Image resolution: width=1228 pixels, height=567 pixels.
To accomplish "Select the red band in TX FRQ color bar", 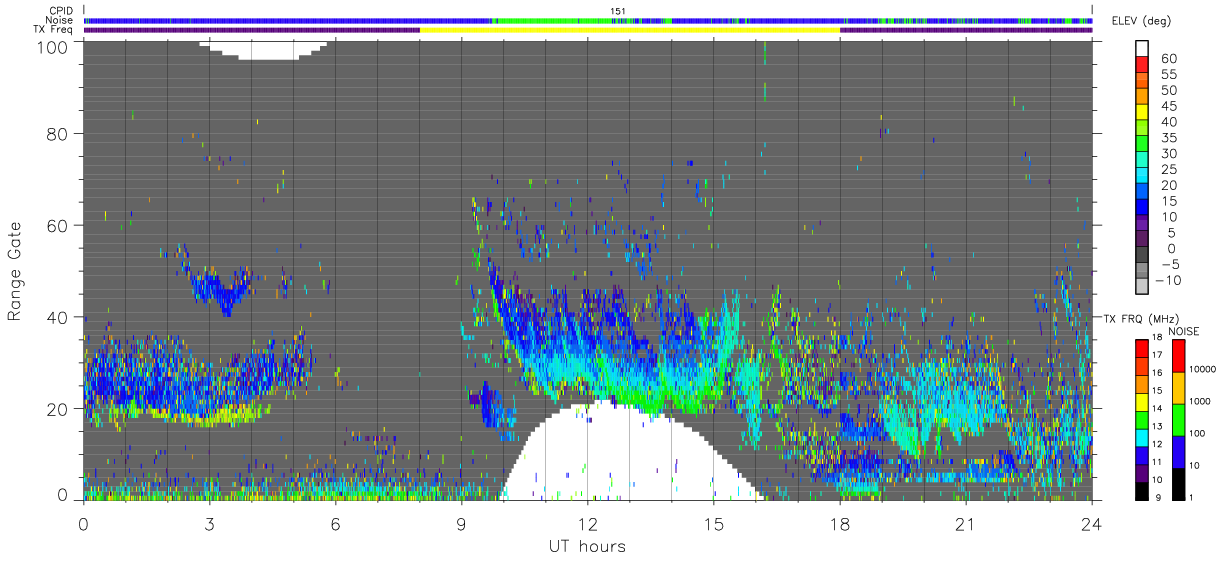I will (x=1142, y=347).
